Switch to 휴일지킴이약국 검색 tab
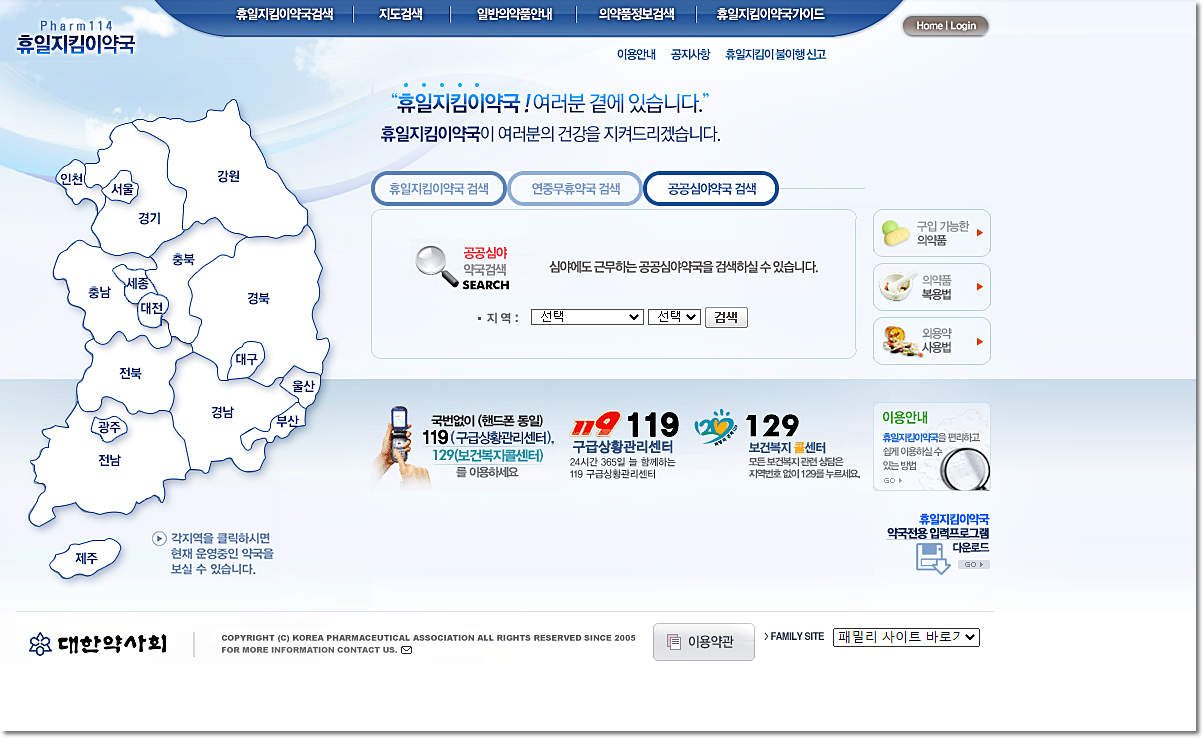 point(439,188)
